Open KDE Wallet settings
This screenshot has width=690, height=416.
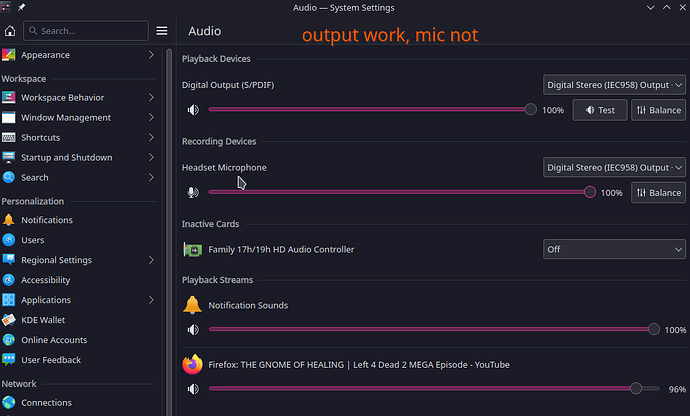(41, 320)
